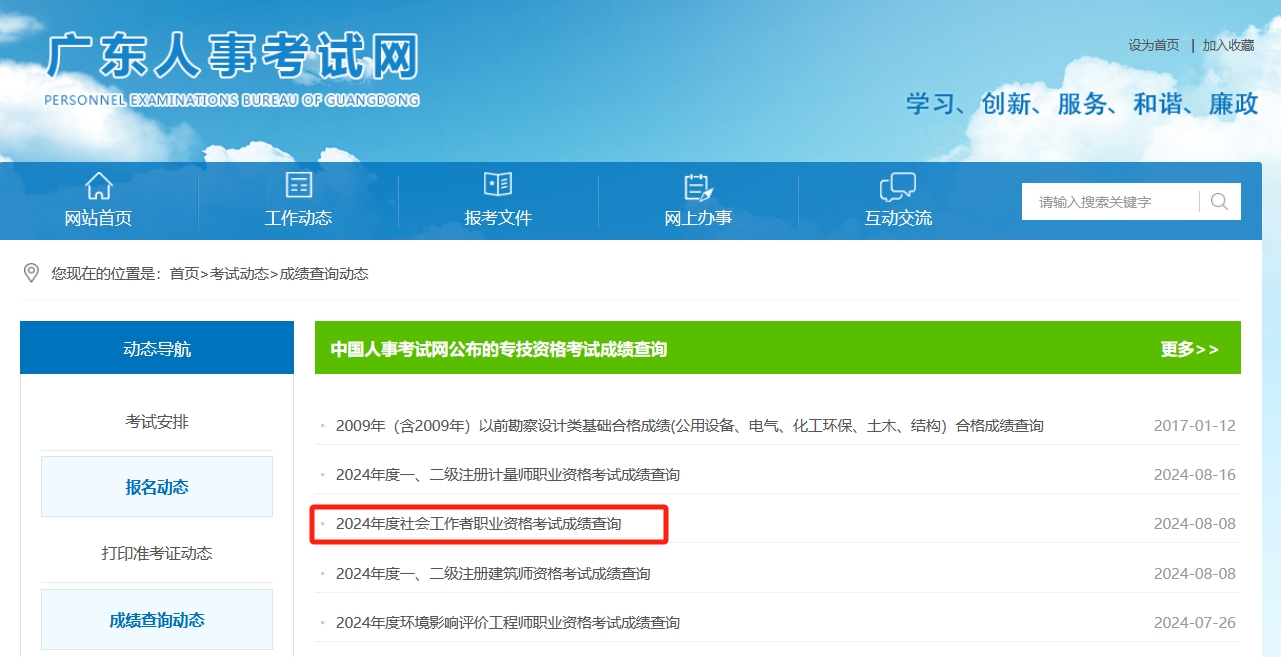Screen dimensions: 1281x657
Task: Click 首页 in the breadcrumb path
Action: pyautogui.click(x=184, y=273)
